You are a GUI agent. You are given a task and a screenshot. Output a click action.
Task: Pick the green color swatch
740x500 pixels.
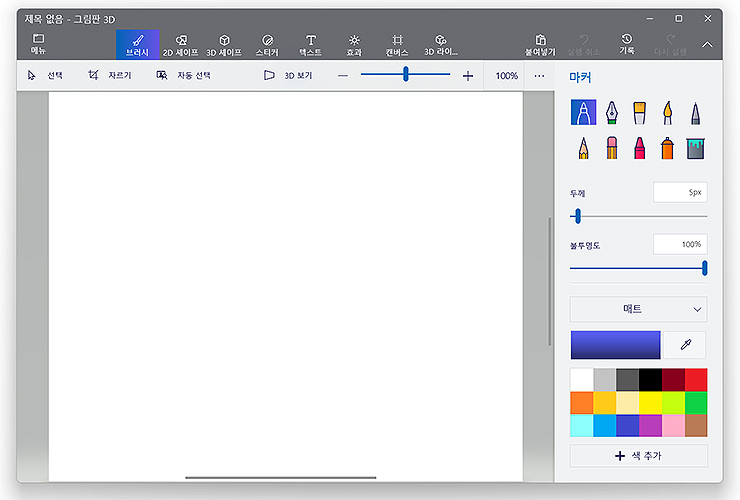click(696, 403)
